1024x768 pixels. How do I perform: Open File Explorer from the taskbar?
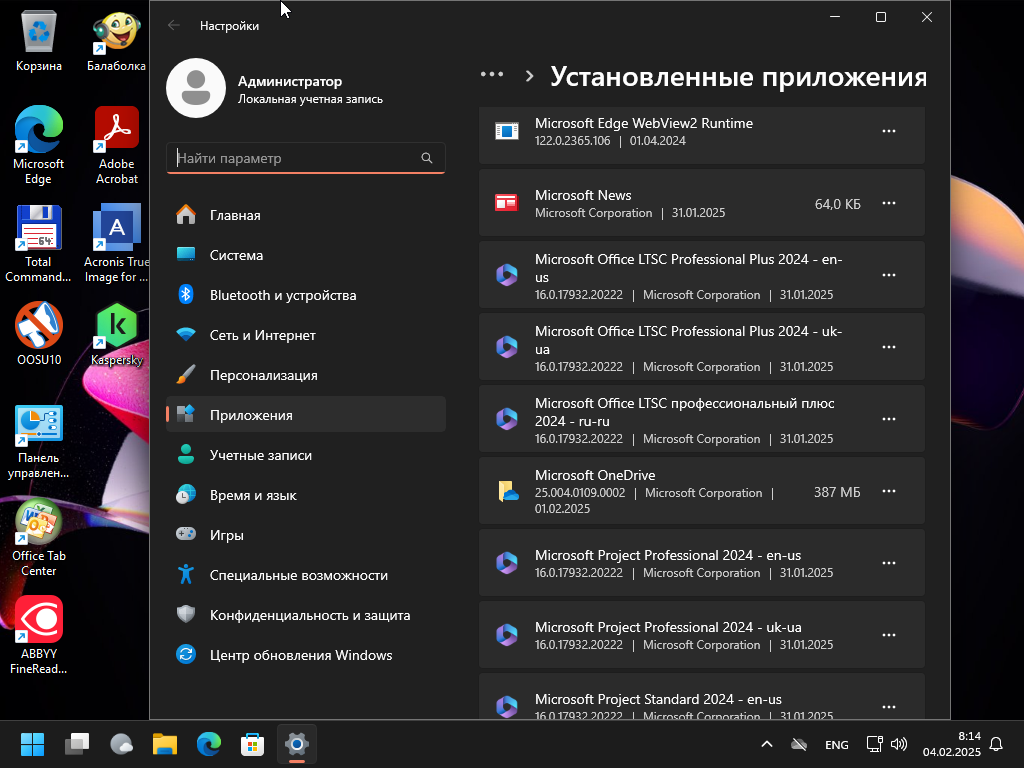point(165,744)
